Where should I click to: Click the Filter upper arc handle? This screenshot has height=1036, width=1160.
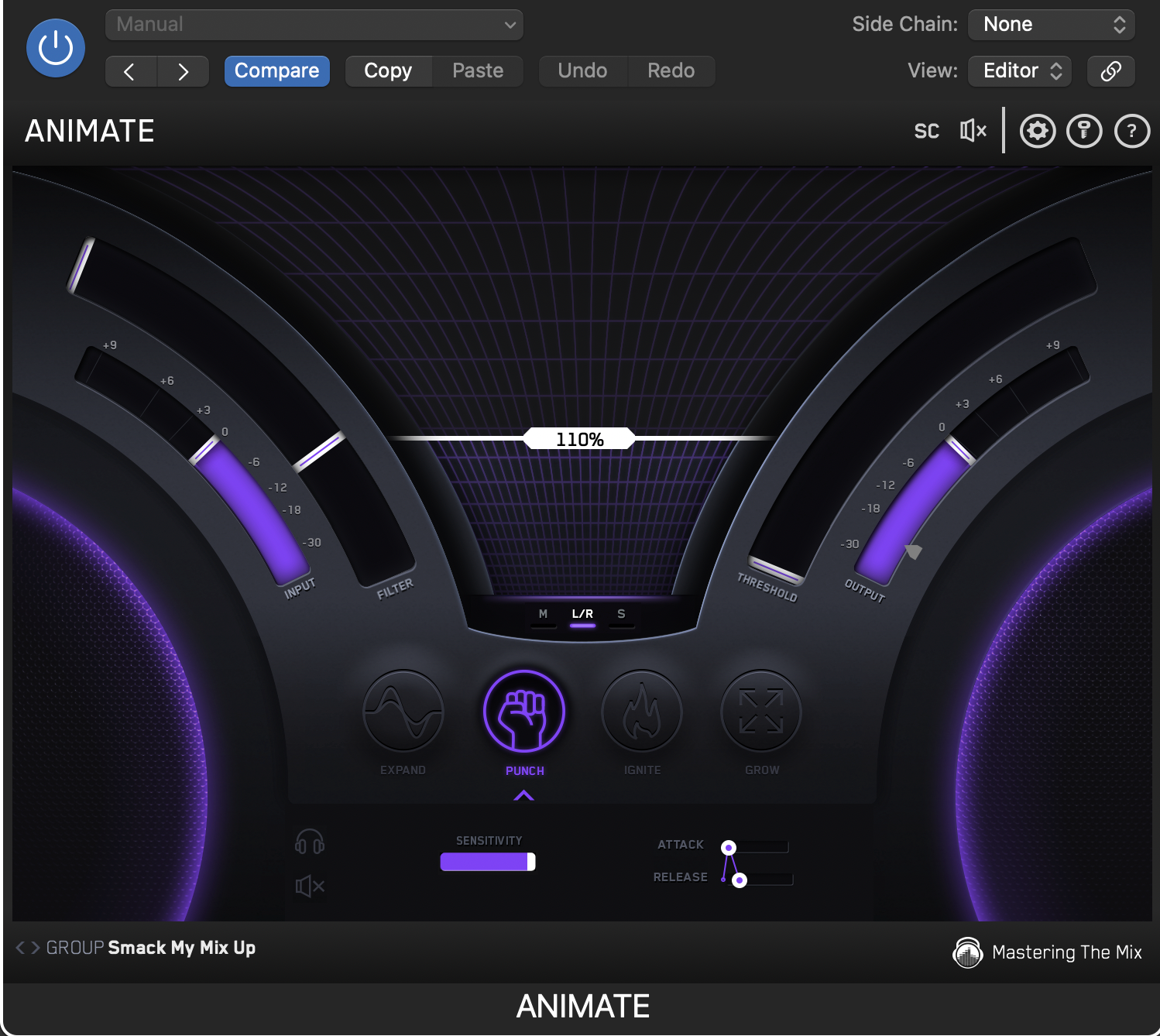click(81, 265)
